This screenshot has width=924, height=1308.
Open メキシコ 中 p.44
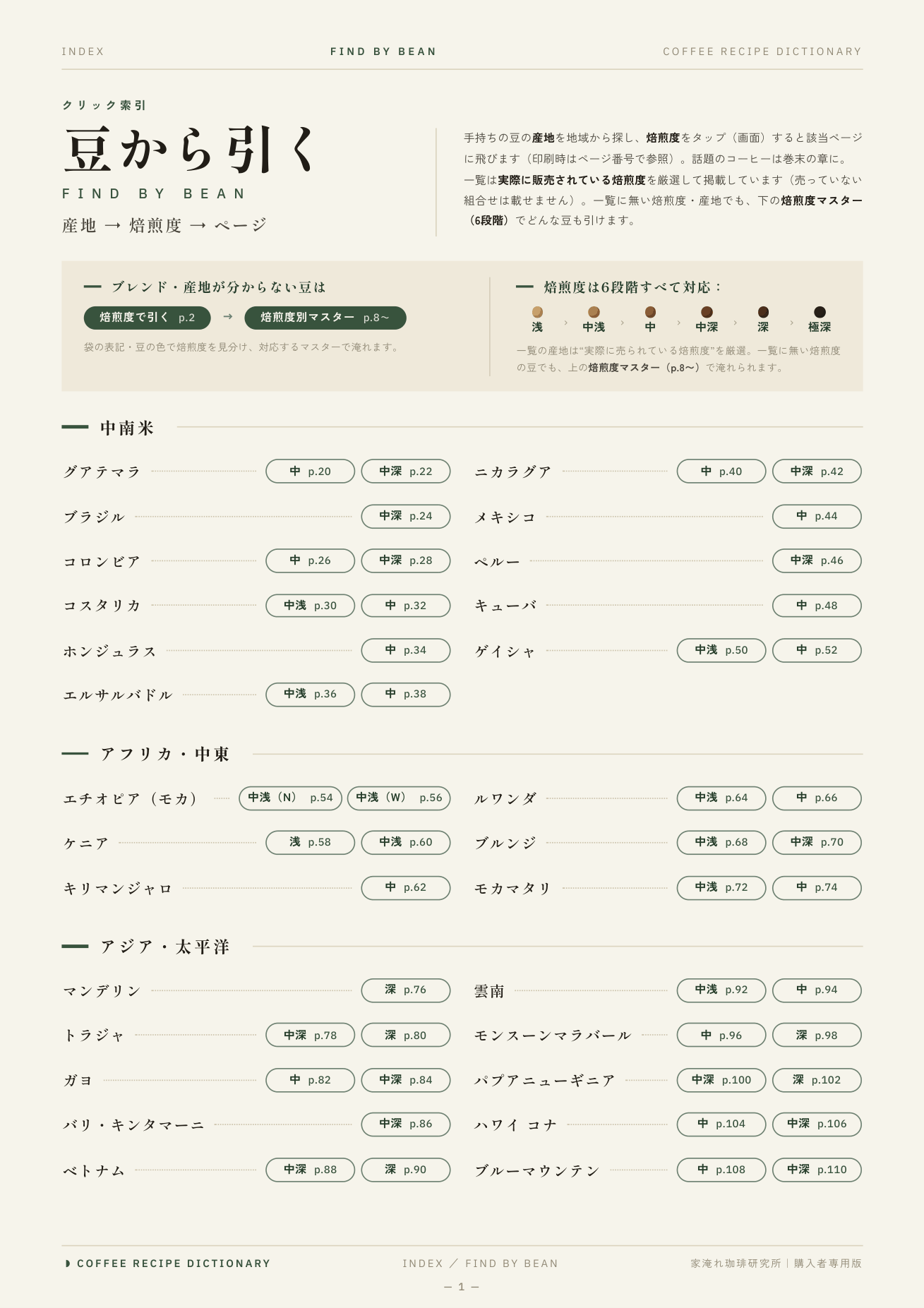point(817,516)
